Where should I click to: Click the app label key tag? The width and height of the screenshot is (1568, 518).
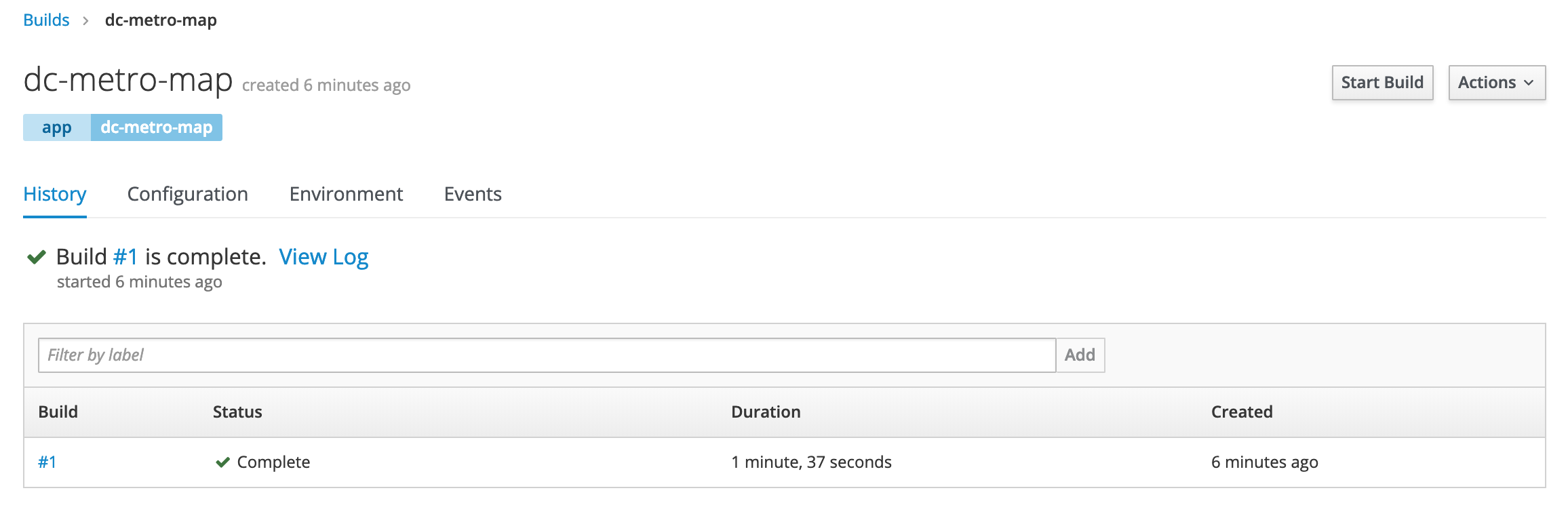(57, 127)
